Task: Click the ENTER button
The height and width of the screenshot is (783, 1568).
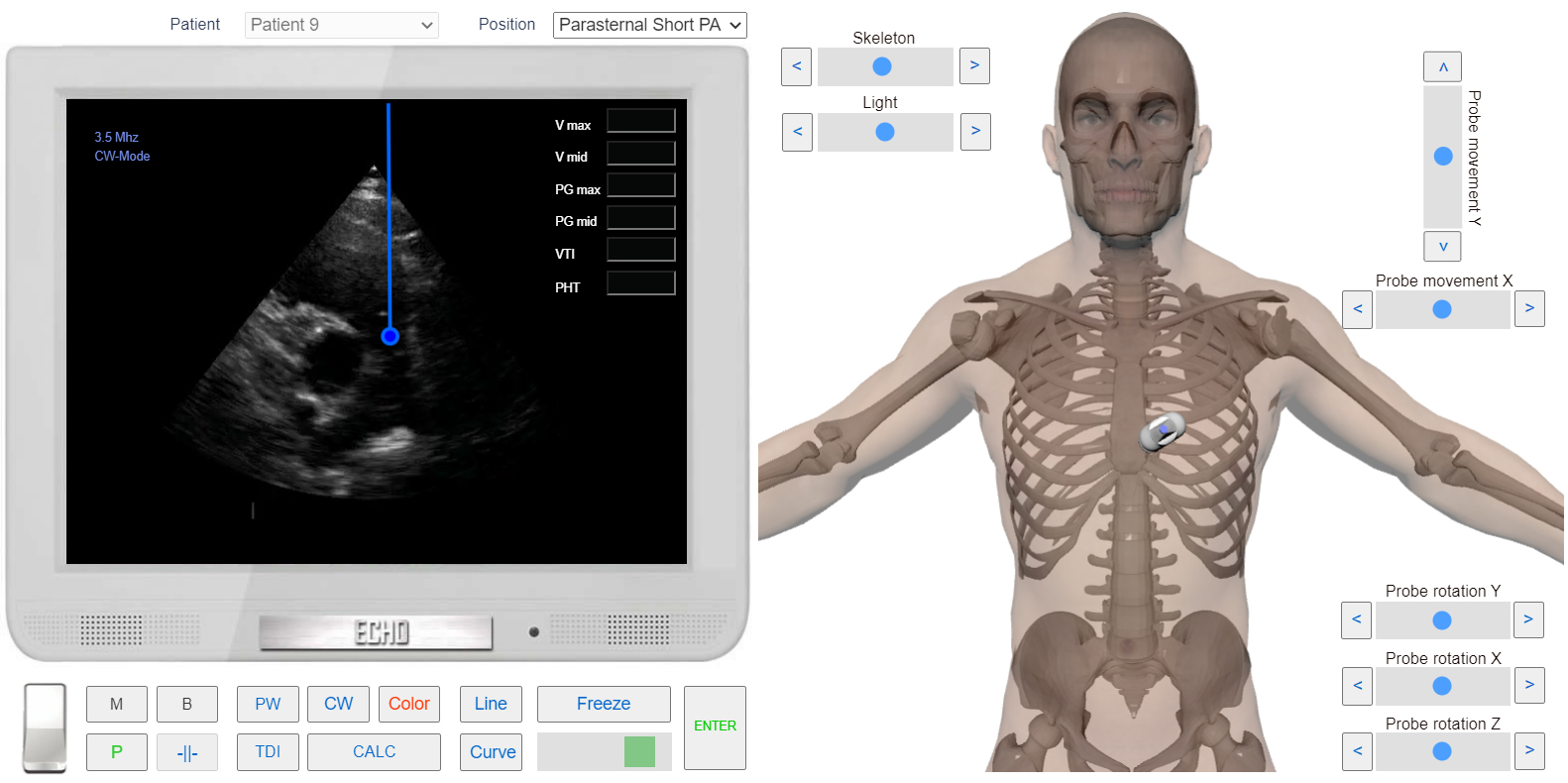Action: tap(715, 727)
